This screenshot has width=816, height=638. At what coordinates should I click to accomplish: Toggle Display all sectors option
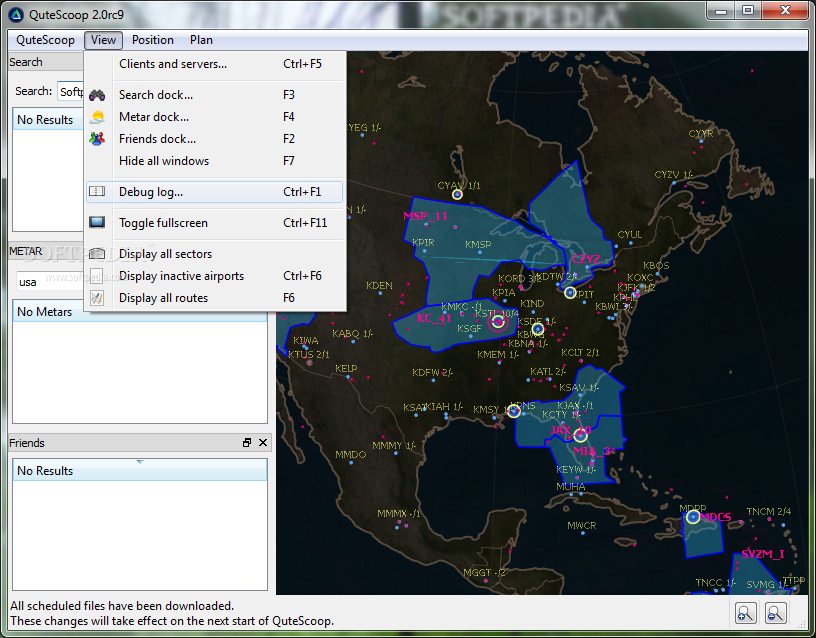[214, 254]
